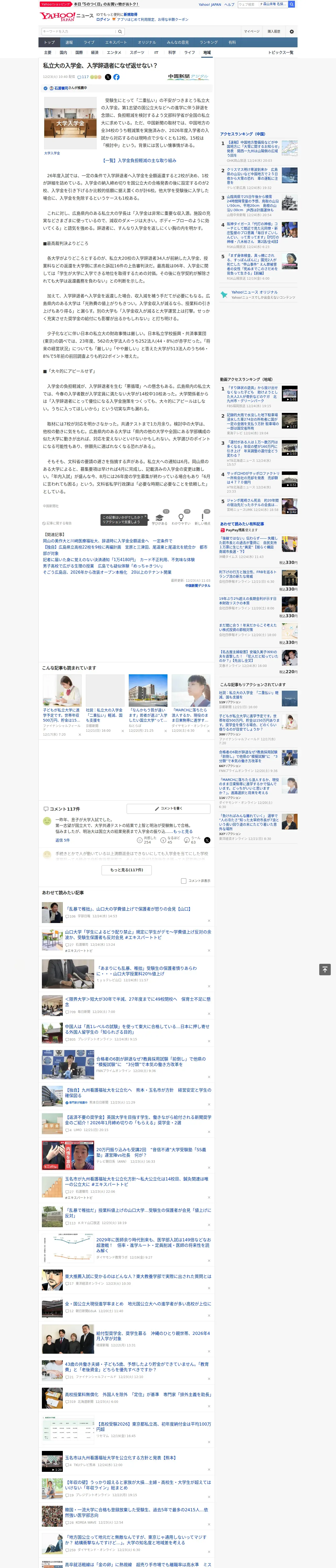Click the うーん reaction with 63
The width and height of the screenshot is (336, 1568).
tap(193, 839)
